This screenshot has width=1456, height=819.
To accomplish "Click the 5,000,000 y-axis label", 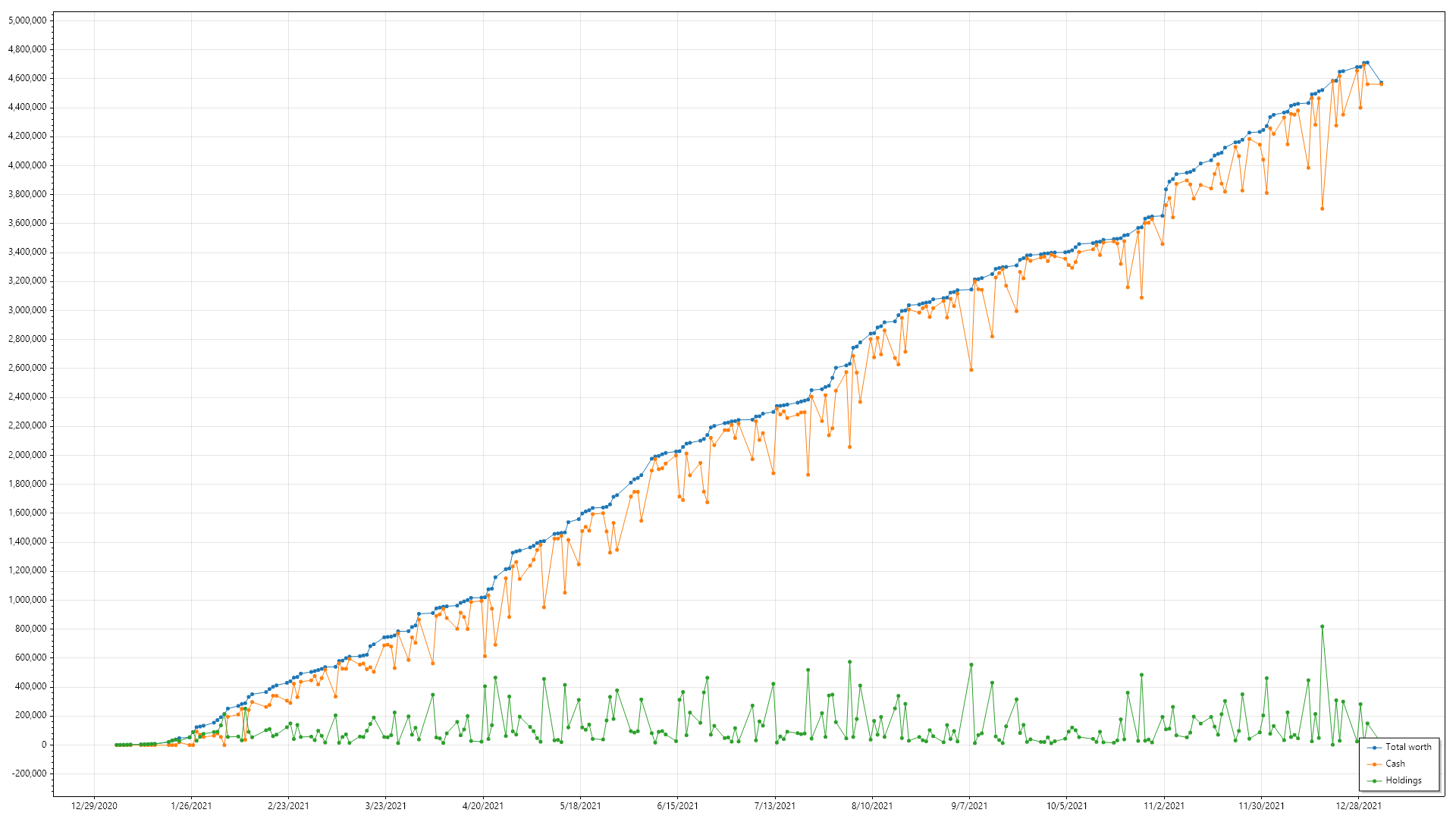I will 27,20.
